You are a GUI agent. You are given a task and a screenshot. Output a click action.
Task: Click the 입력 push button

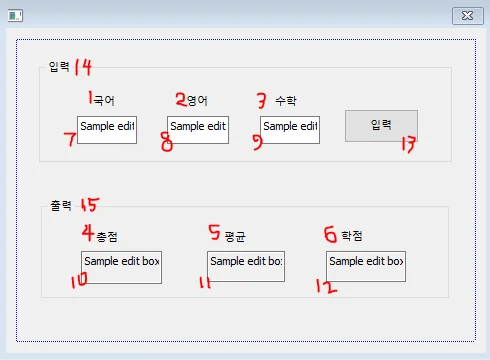[381, 126]
